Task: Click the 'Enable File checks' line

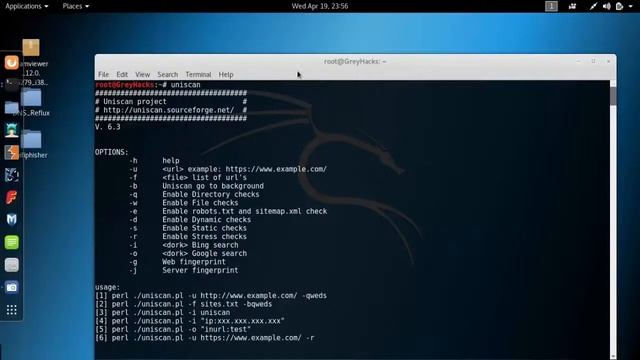Action: (200, 203)
